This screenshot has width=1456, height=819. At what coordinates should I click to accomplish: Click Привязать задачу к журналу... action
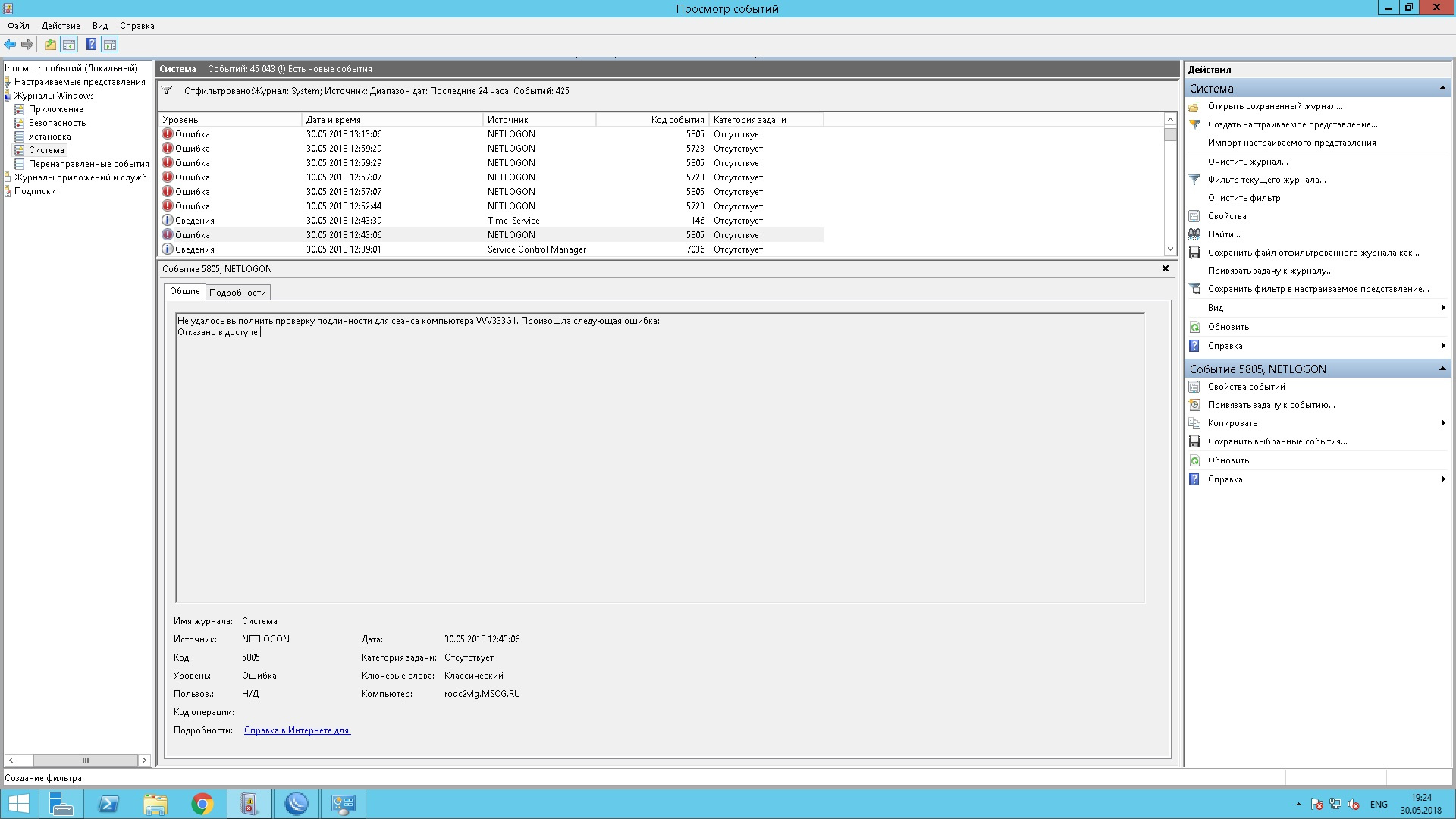point(1270,271)
